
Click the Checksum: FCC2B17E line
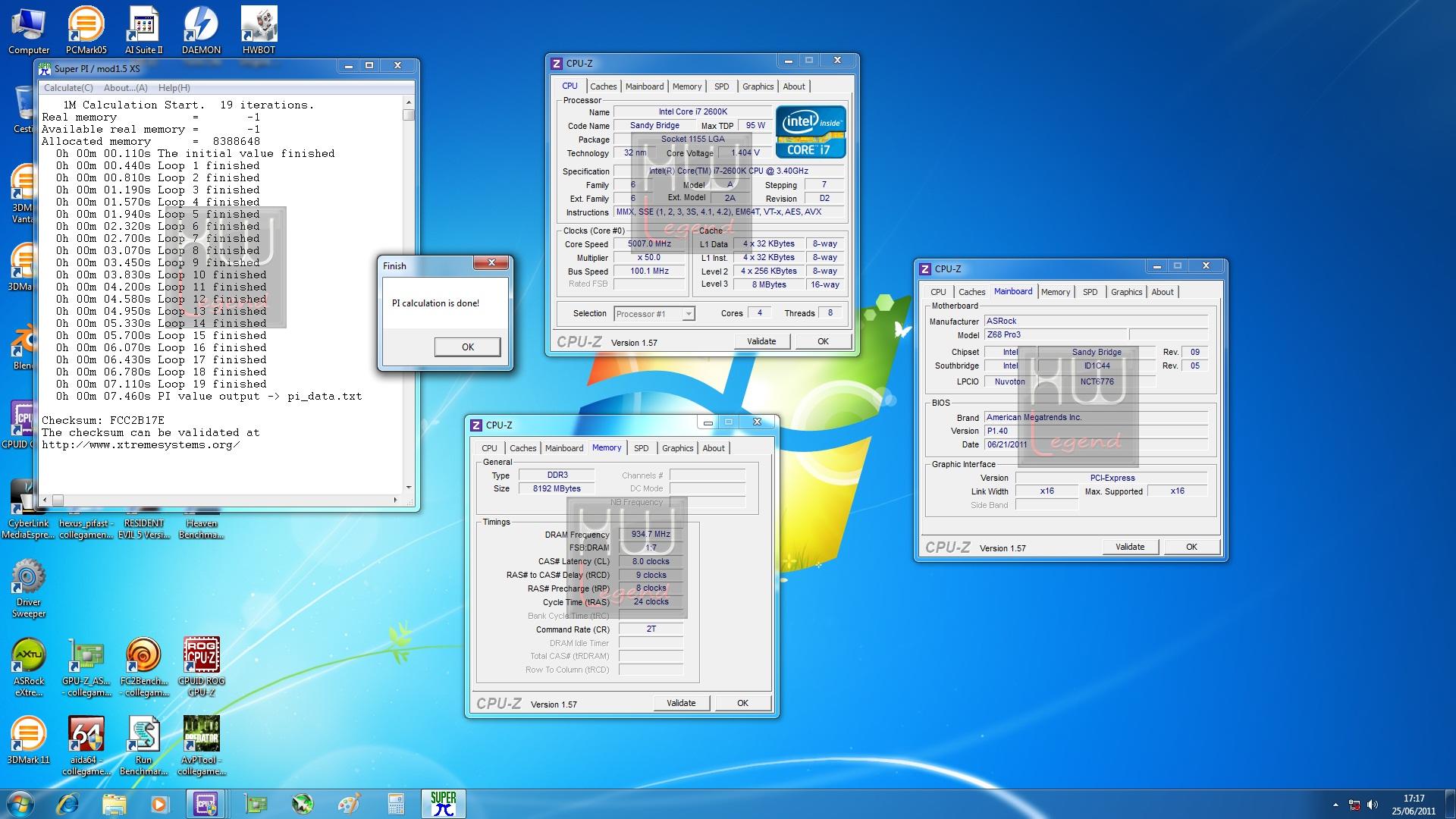(x=103, y=420)
